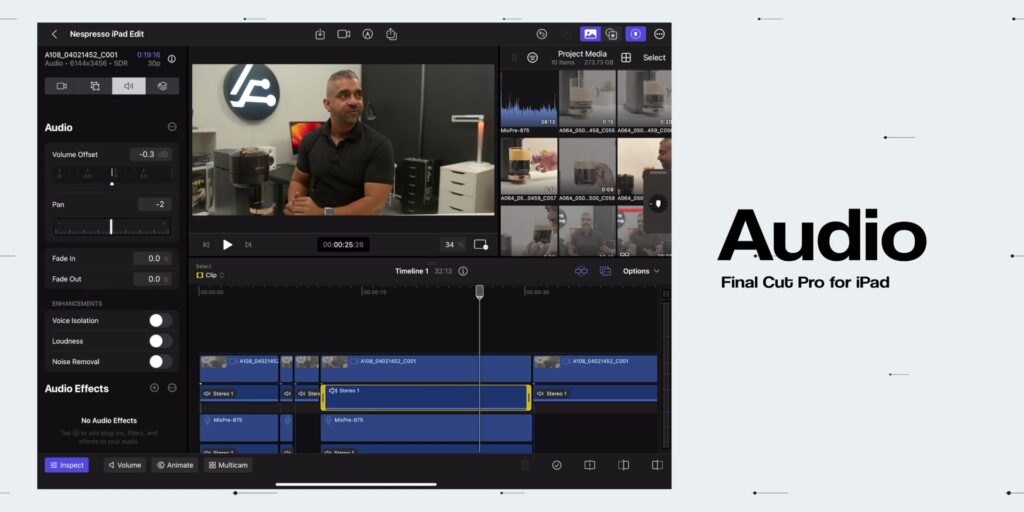Play the viewer preview
This screenshot has width=1024, height=512.
[227, 245]
